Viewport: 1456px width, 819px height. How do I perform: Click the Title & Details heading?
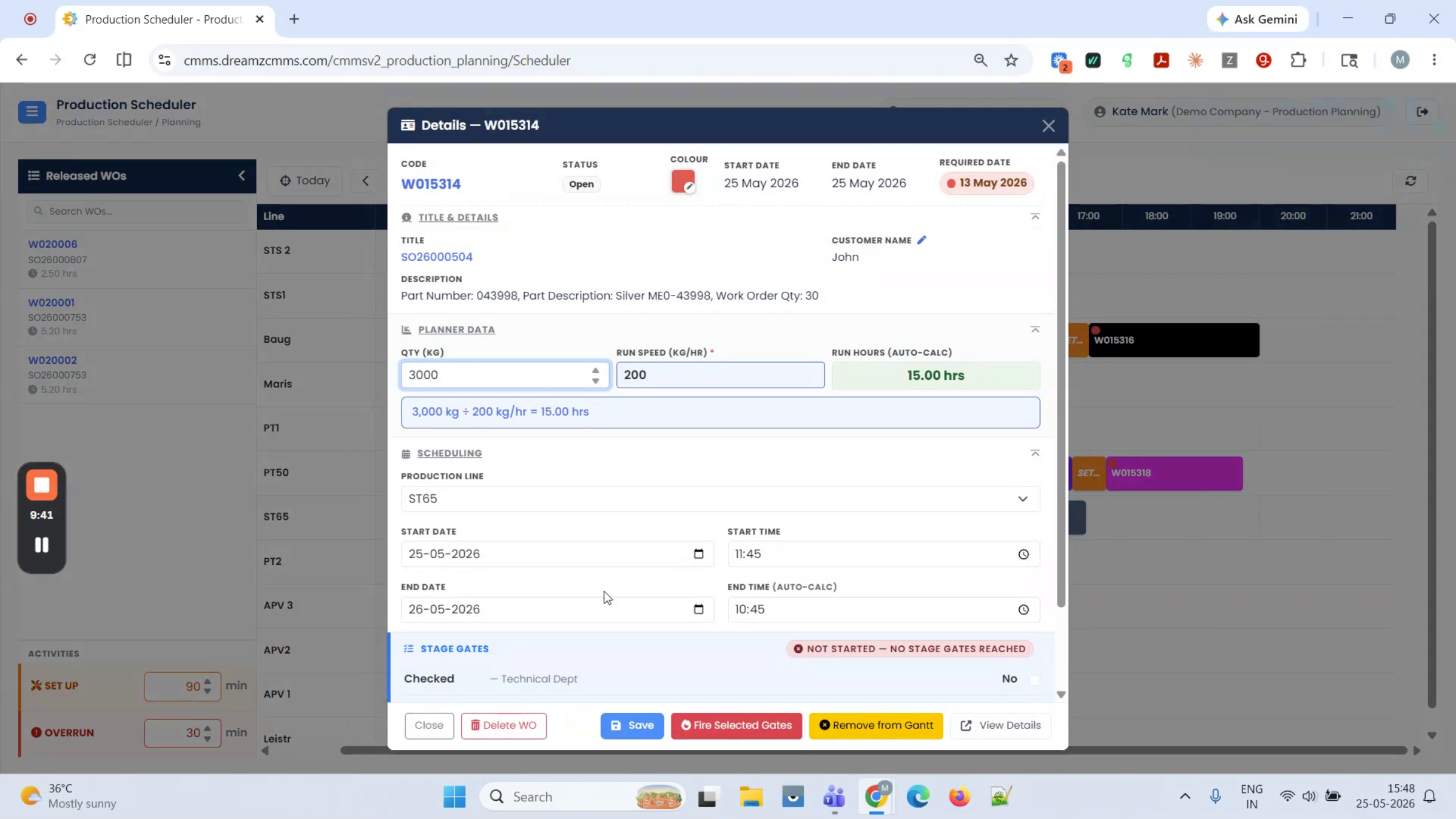[x=458, y=217]
